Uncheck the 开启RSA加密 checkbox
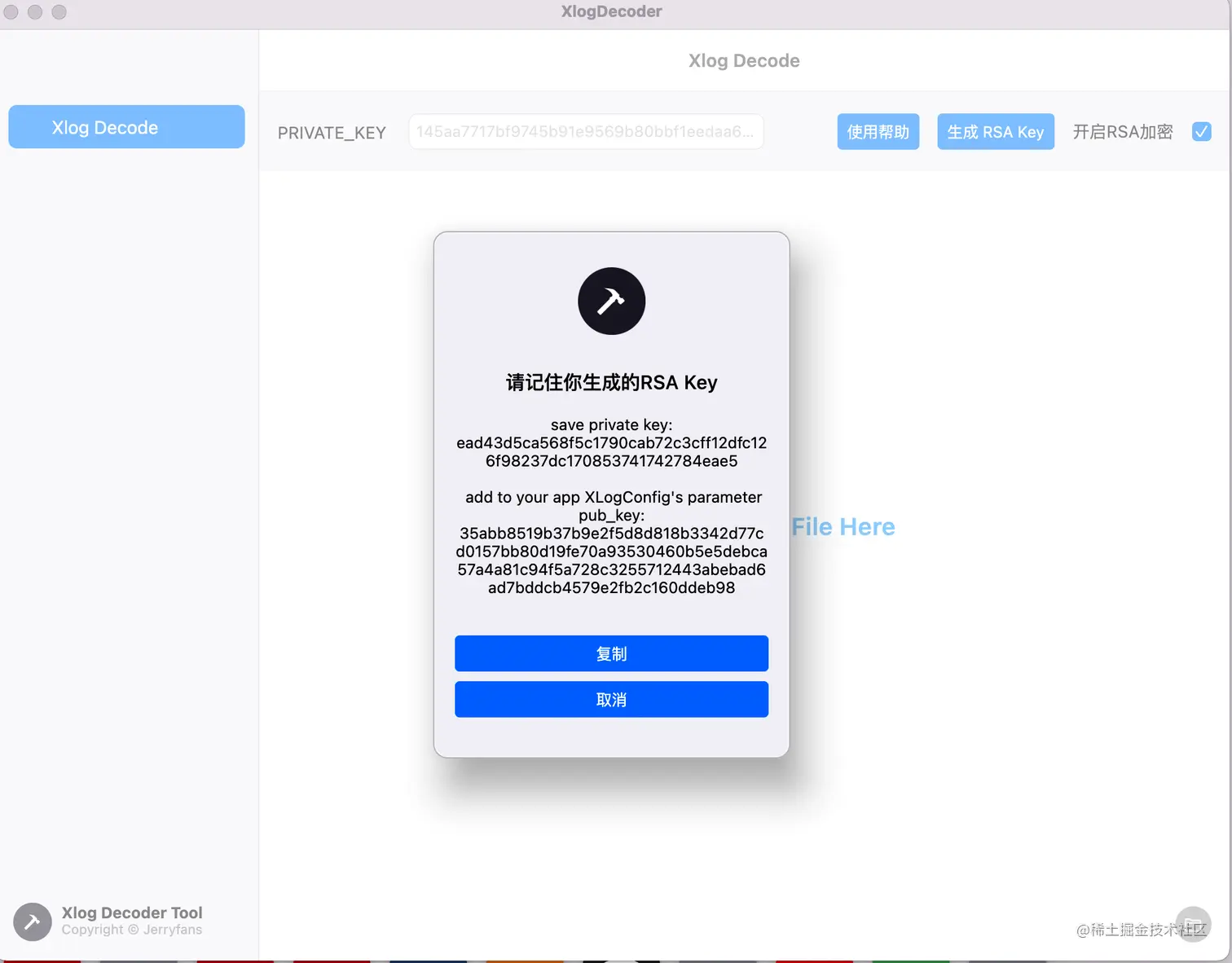 [x=1201, y=131]
